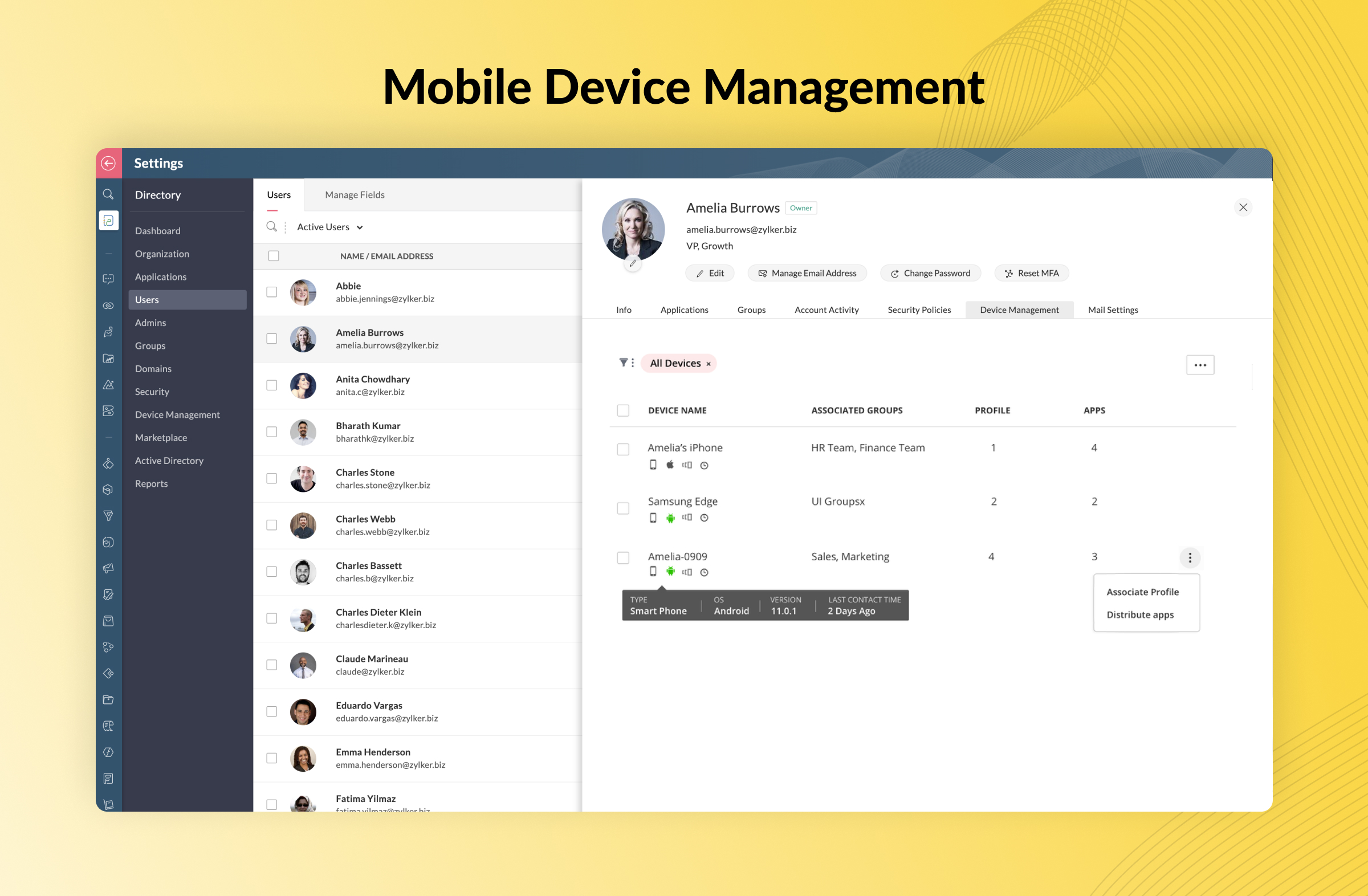This screenshot has height=896, width=1368.
Task: Open the Mail Settings tab
Action: (x=1113, y=309)
